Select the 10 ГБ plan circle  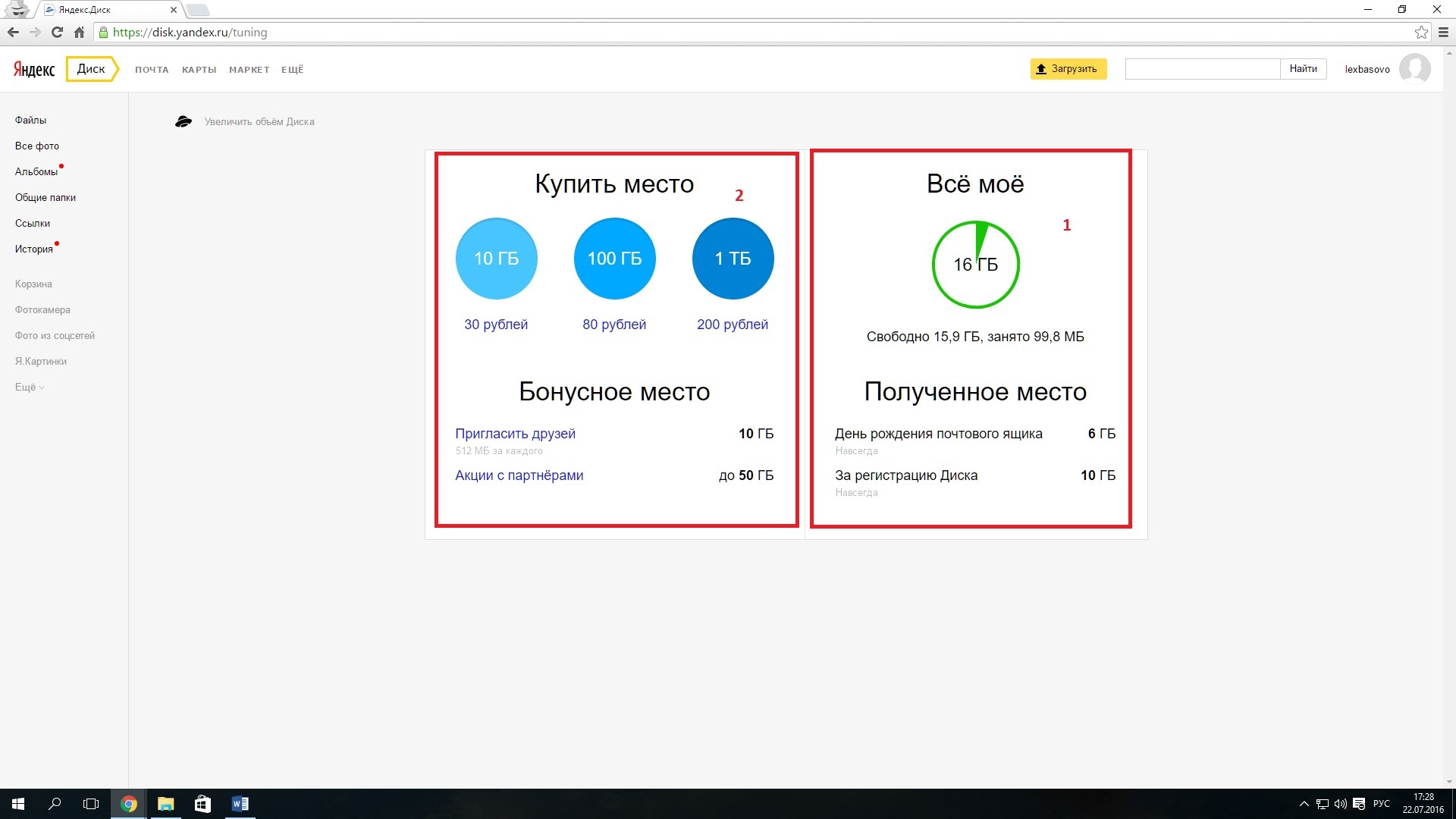click(x=497, y=259)
